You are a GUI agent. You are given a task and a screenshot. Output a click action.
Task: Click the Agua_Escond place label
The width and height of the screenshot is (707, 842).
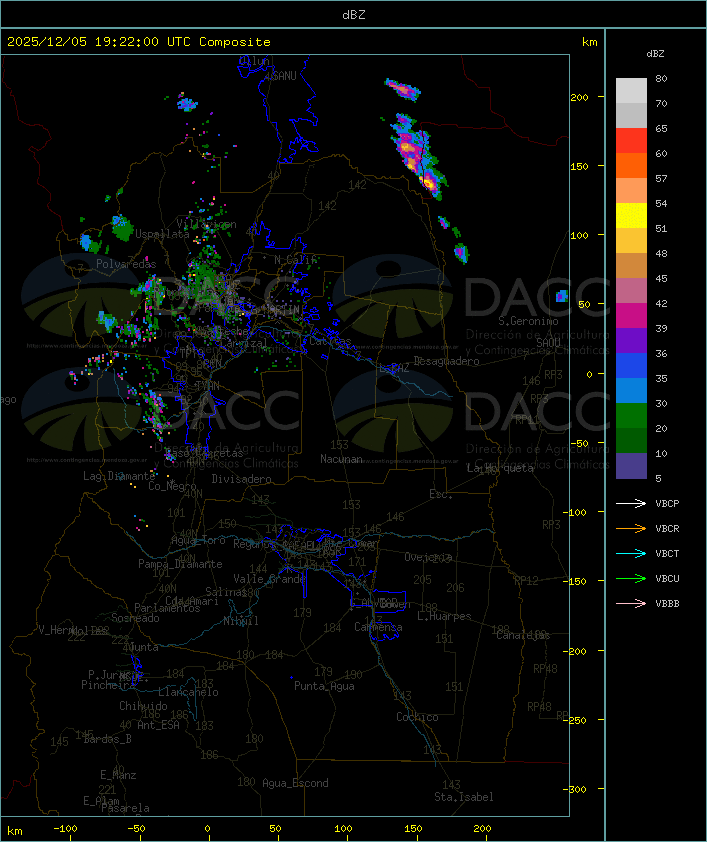pos(295,783)
